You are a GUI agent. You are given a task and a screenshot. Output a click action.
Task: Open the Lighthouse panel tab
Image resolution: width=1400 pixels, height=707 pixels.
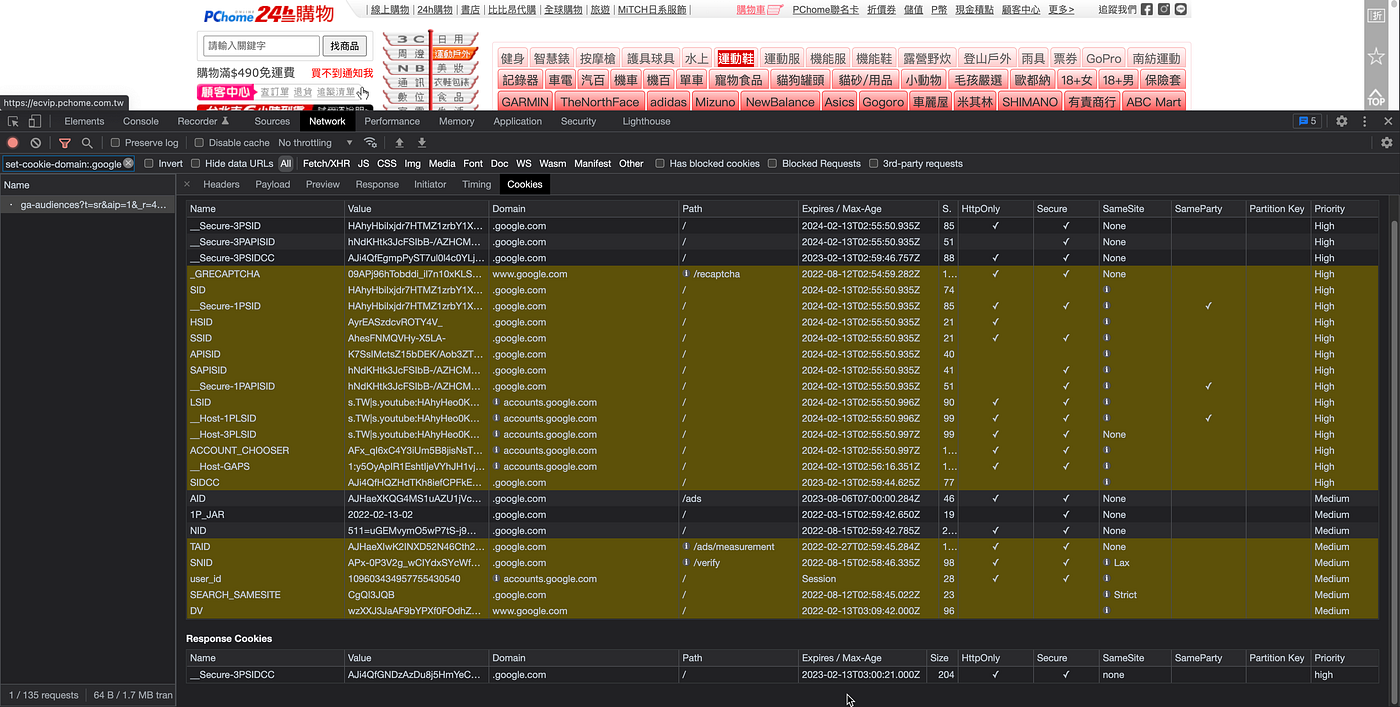pyautogui.click(x=646, y=121)
